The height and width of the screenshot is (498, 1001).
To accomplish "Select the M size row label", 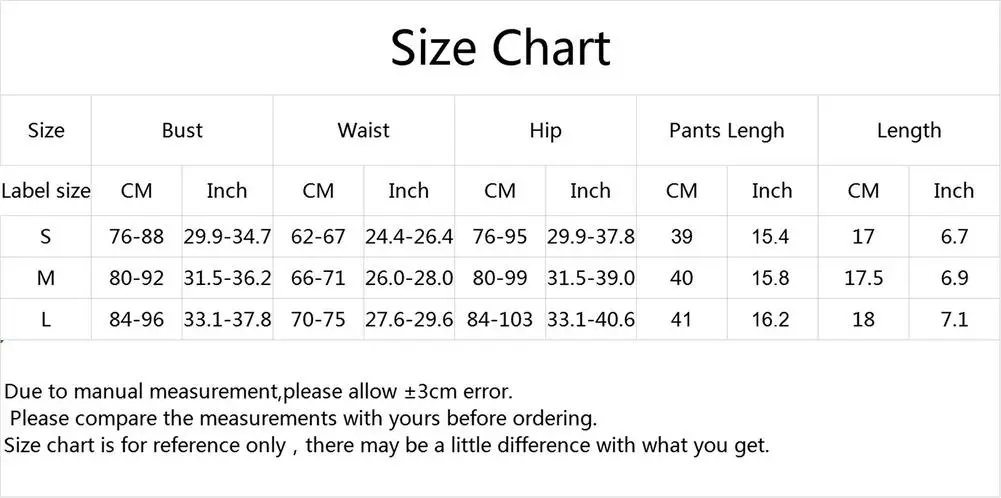I will tap(46, 279).
